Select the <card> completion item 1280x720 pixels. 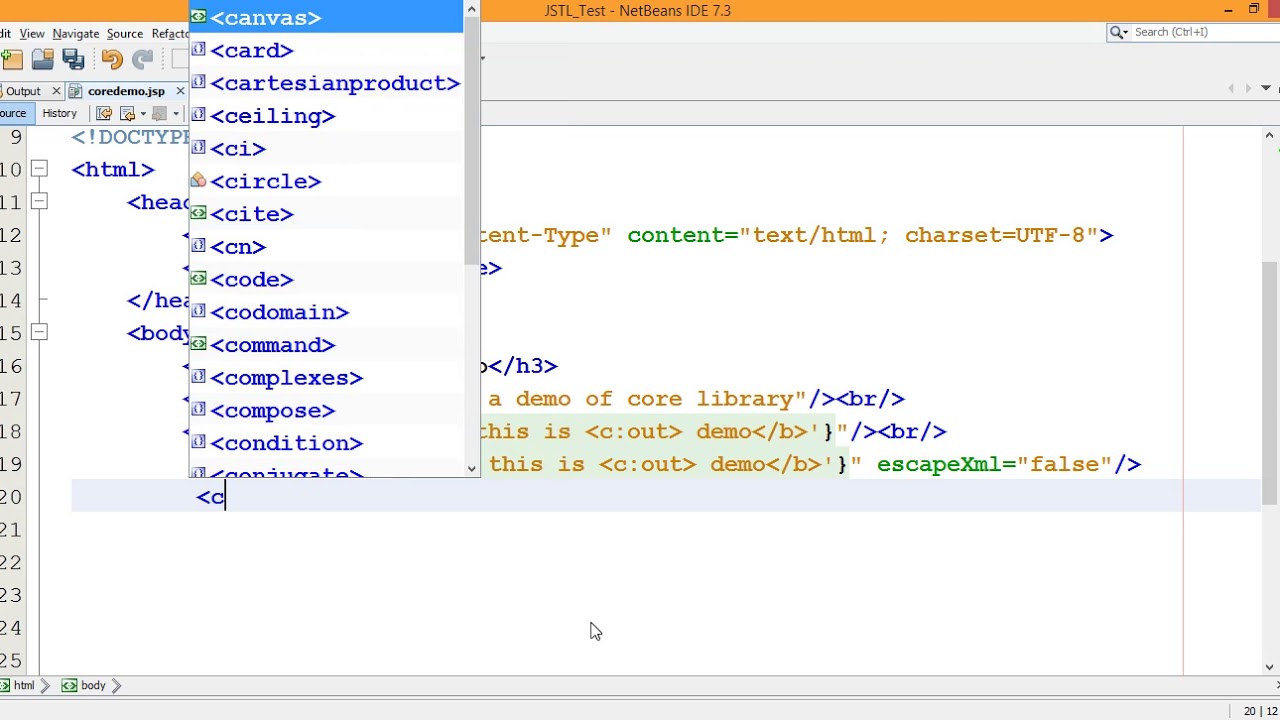pyautogui.click(x=326, y=50)
